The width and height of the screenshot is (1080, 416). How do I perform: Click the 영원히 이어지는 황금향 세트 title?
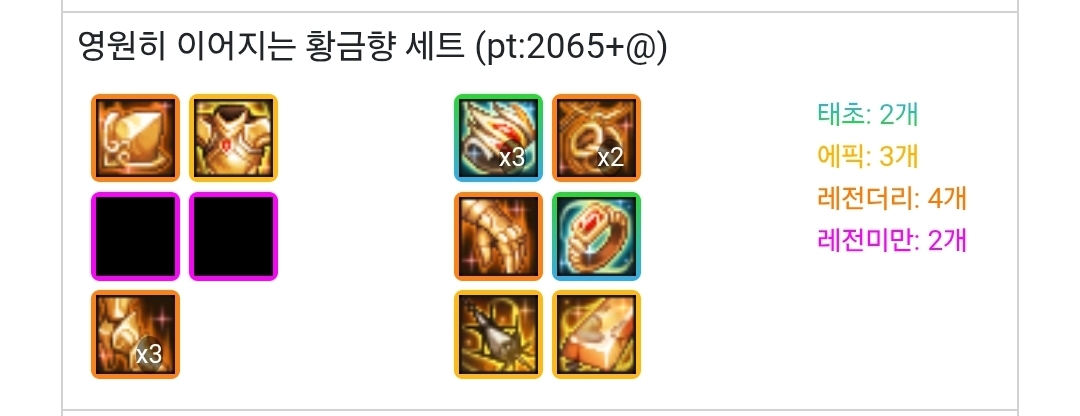click(x=271, y=48)
